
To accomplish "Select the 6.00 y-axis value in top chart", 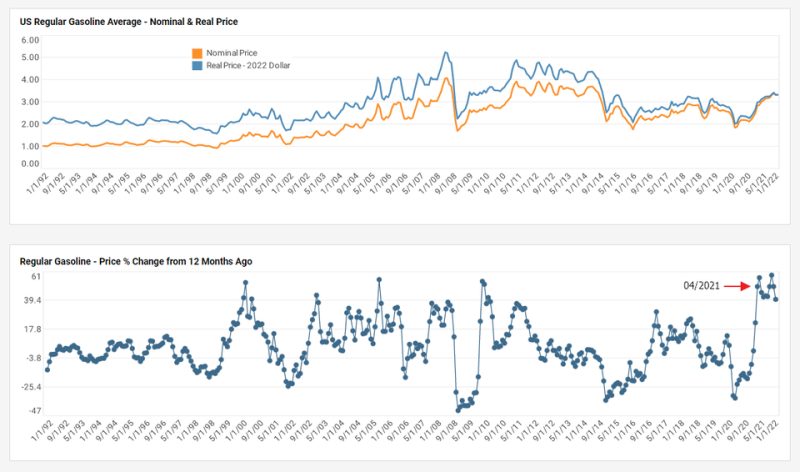I will coord(30,40).
